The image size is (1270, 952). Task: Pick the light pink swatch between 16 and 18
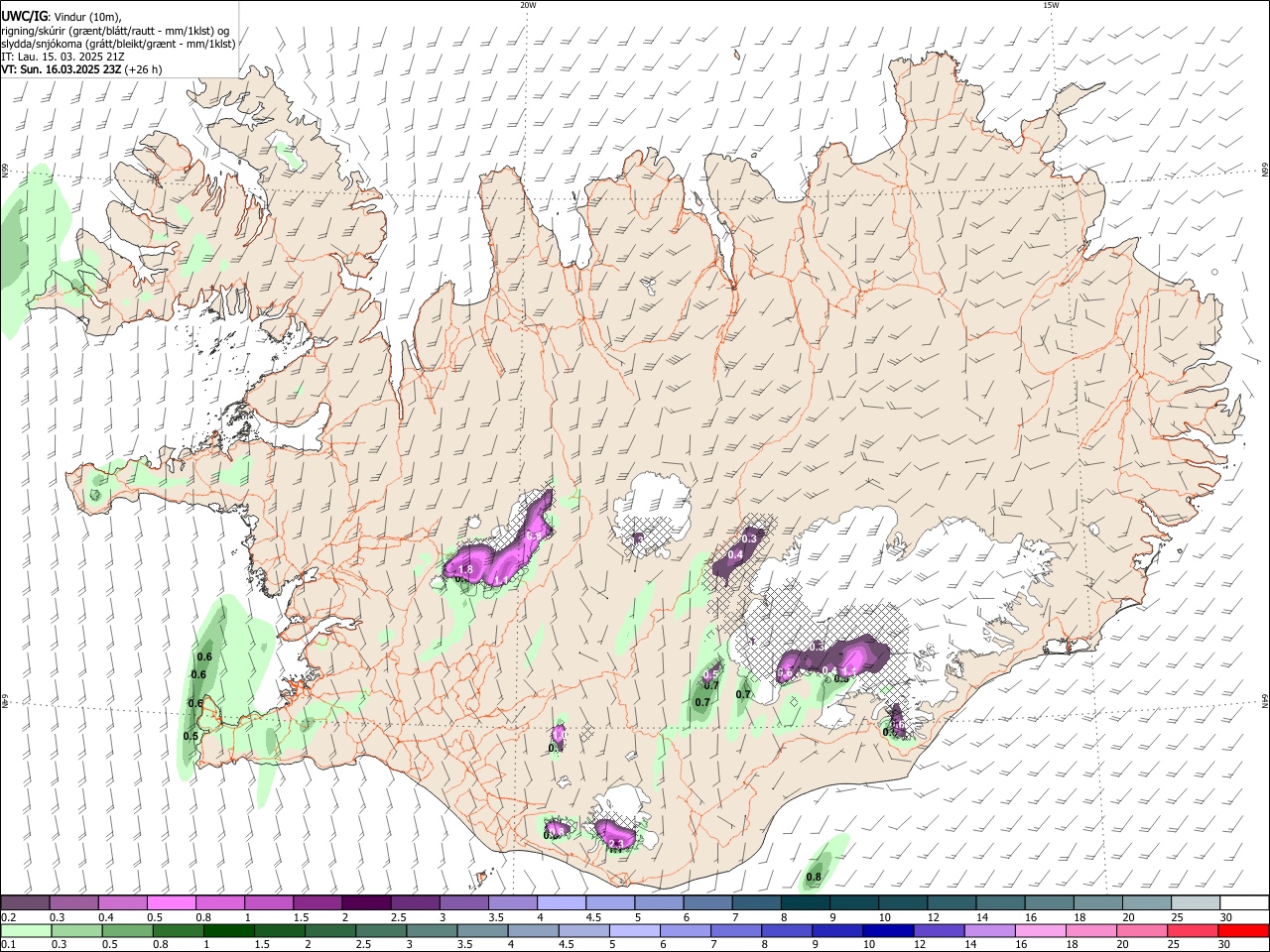[1043, 930]
